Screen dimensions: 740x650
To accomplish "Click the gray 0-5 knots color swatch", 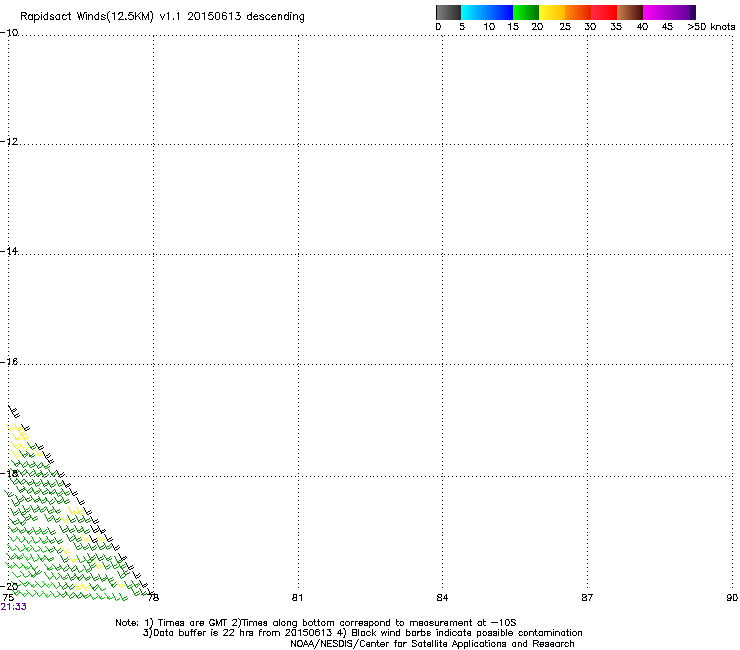I will 448,12.
